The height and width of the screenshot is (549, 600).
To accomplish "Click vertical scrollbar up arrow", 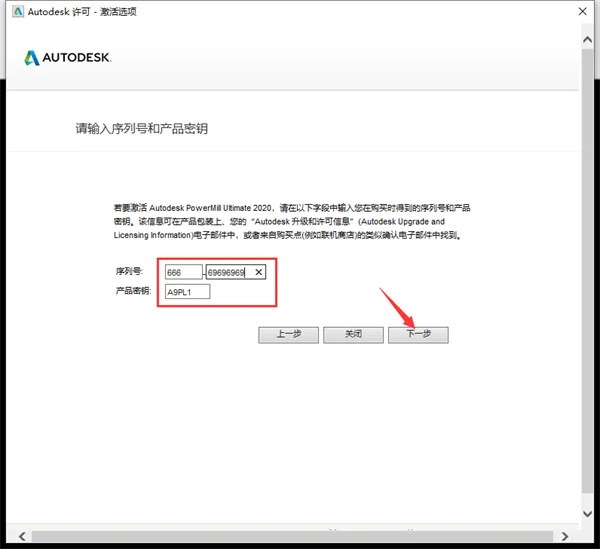I will point(587,39).
